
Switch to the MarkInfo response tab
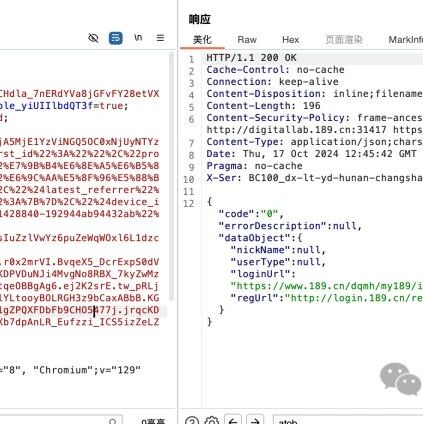(406, 40)
